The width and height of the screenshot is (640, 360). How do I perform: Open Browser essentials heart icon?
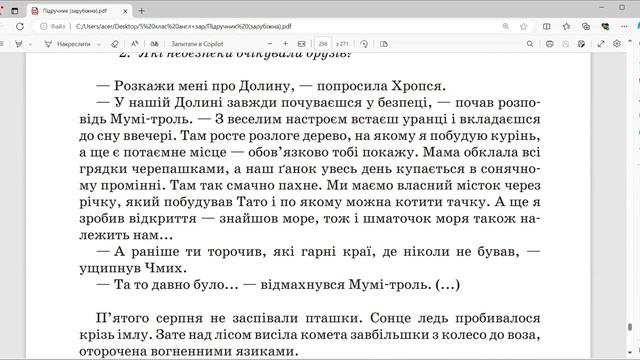pos(605,26)
